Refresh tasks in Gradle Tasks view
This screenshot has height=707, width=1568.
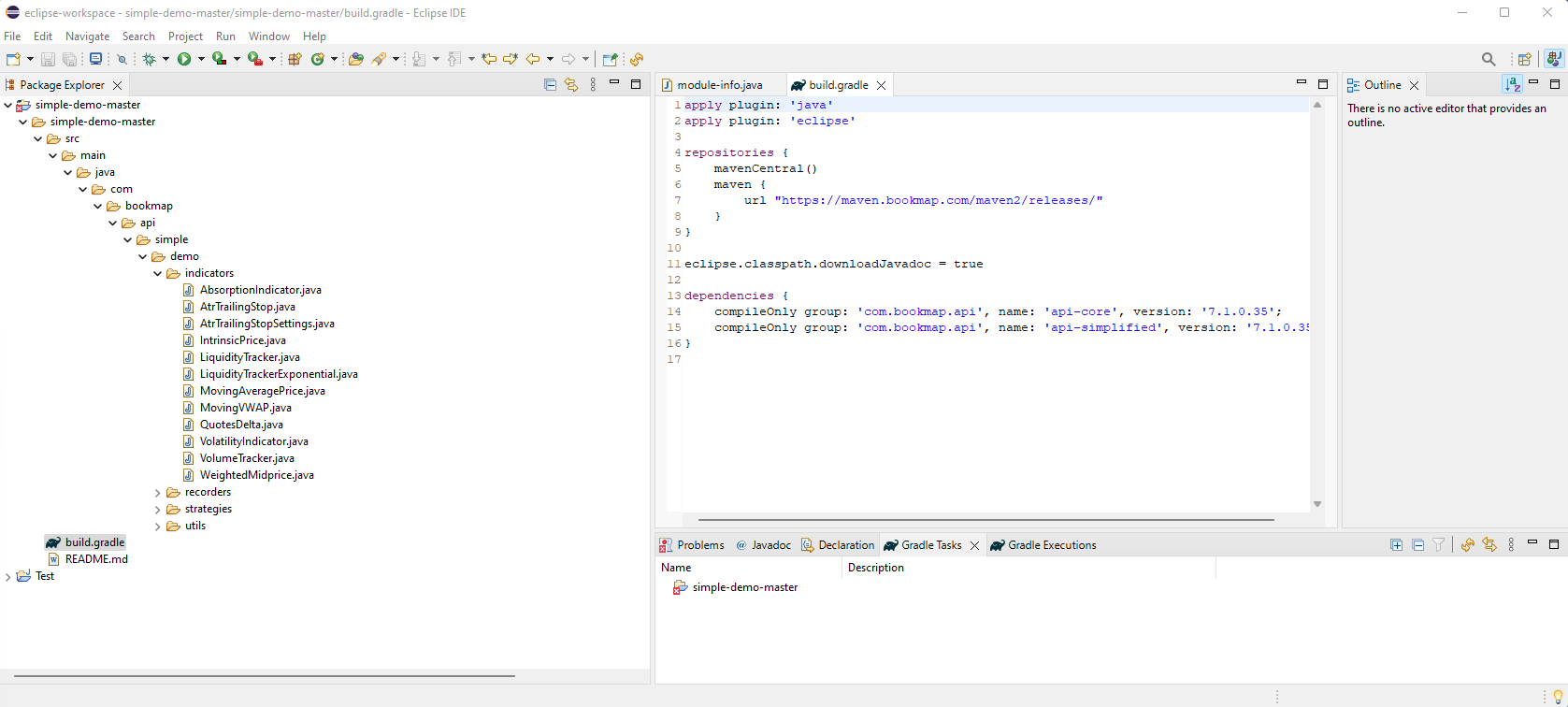pos(1467,545)
